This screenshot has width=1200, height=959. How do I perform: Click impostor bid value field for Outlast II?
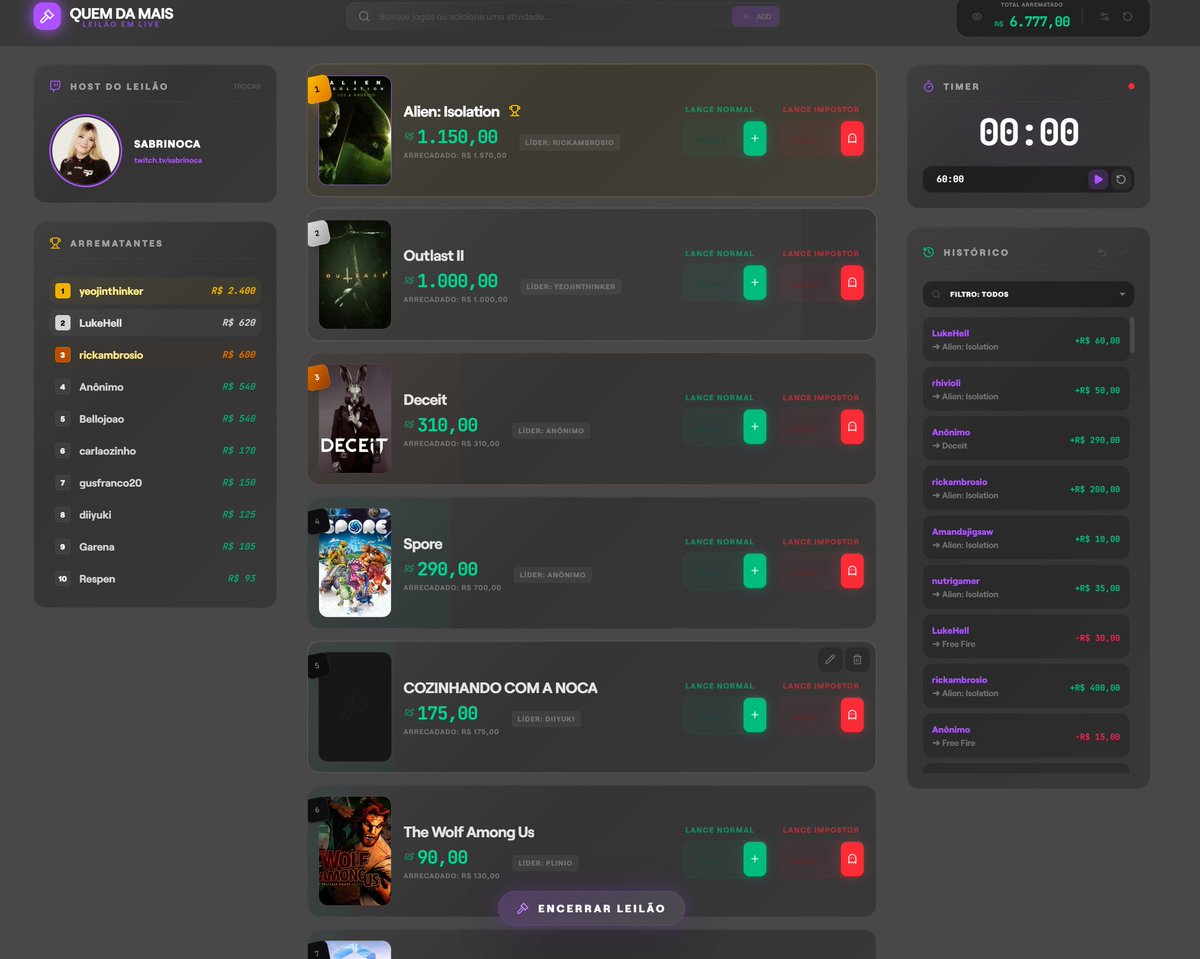(809, 283)
